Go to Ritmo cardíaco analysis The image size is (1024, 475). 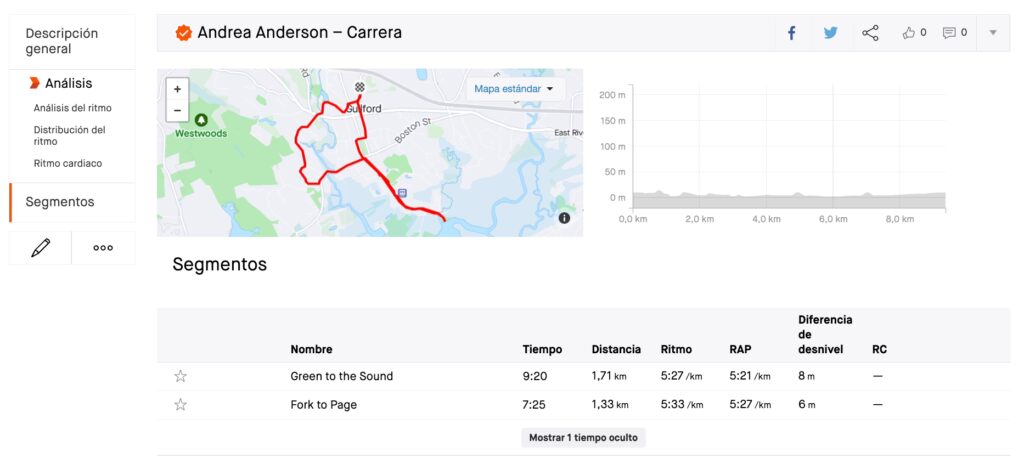(68, 163)
